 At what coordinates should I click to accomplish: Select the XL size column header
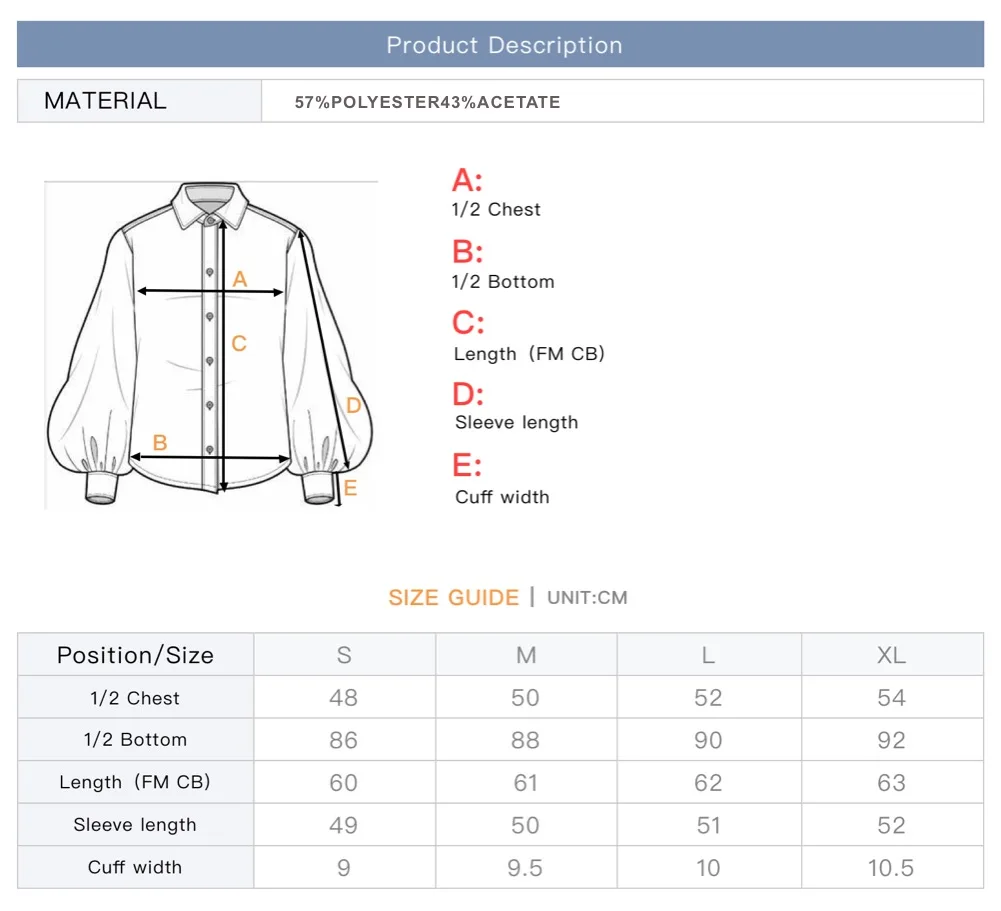tap(891, 655)
